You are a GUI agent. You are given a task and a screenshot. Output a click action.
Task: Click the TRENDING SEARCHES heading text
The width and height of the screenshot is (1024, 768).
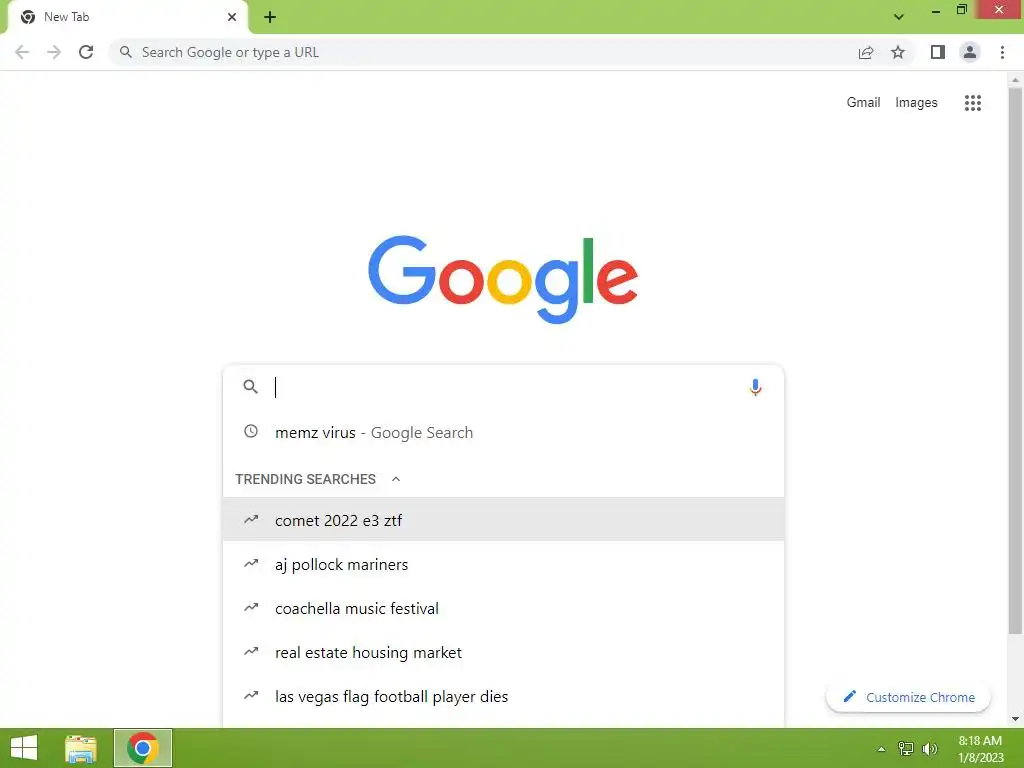click(x=305, y=479)
